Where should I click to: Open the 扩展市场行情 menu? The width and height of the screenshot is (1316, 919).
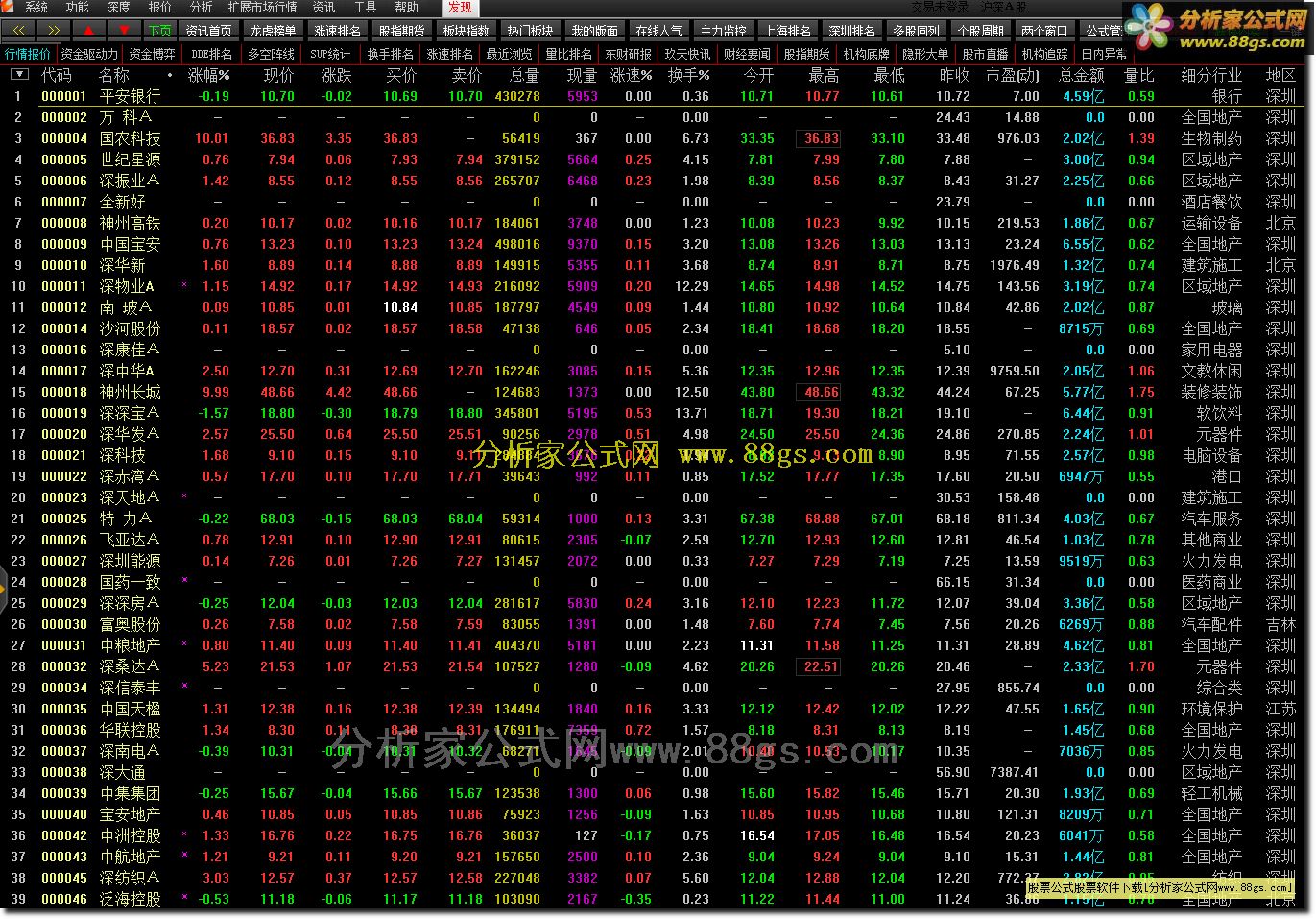tap(263, 7)
